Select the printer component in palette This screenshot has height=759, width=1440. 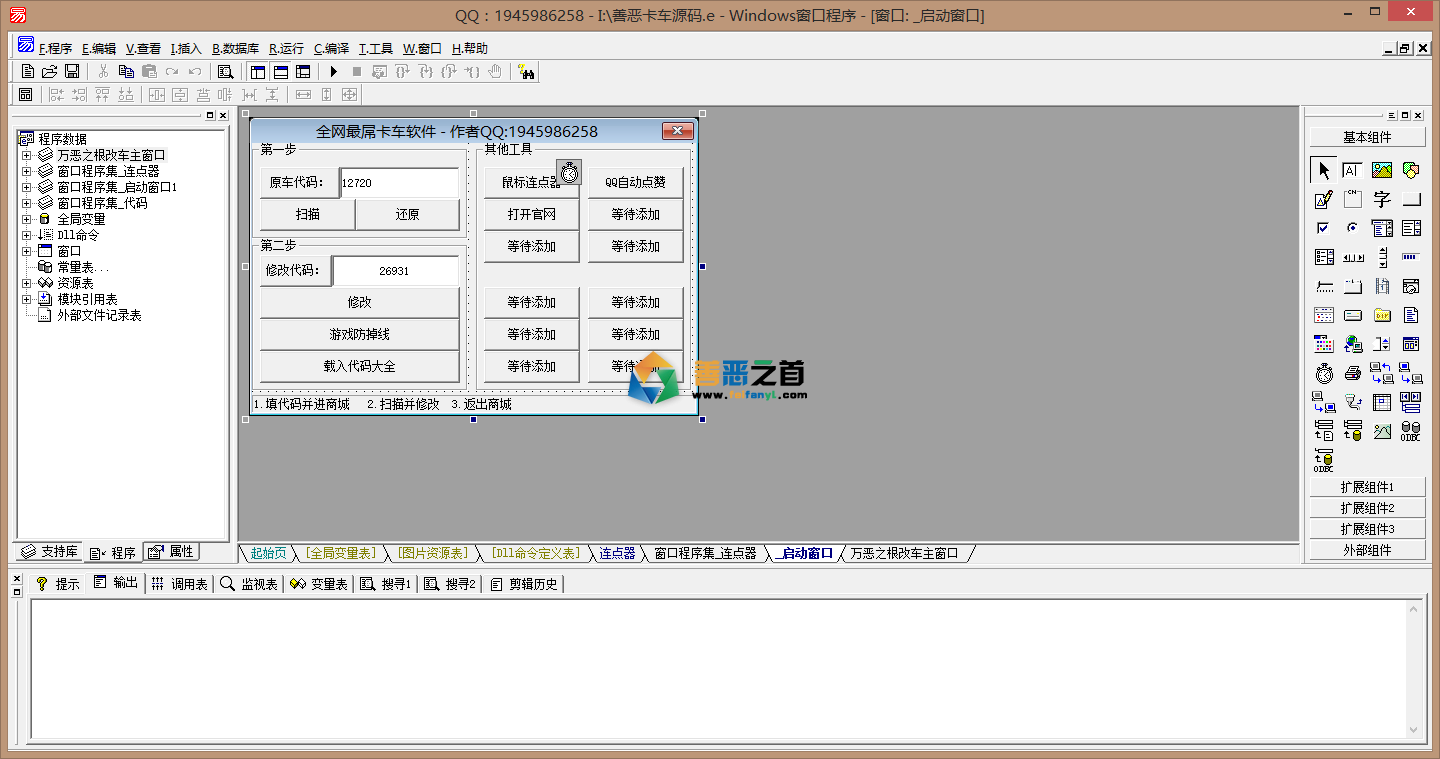point(1353,373)
